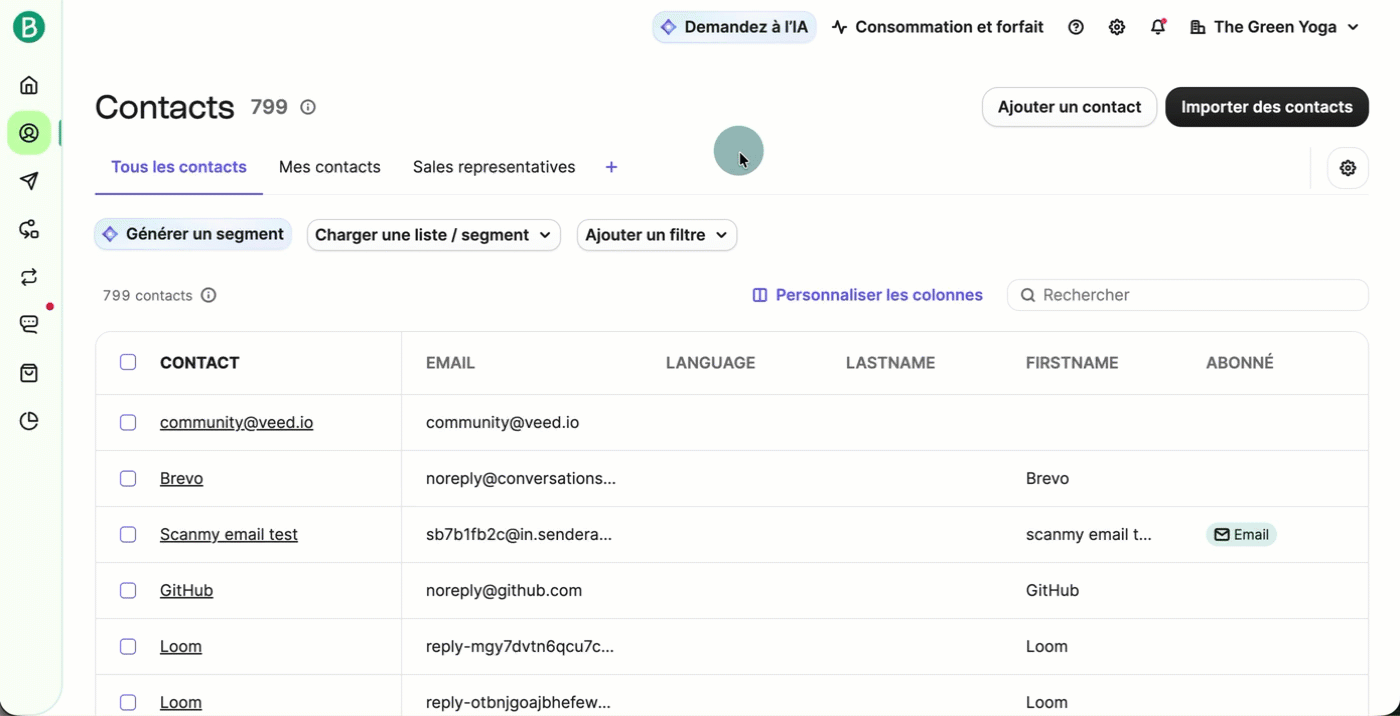Open Ajouter un filtre dropdown

657,235
